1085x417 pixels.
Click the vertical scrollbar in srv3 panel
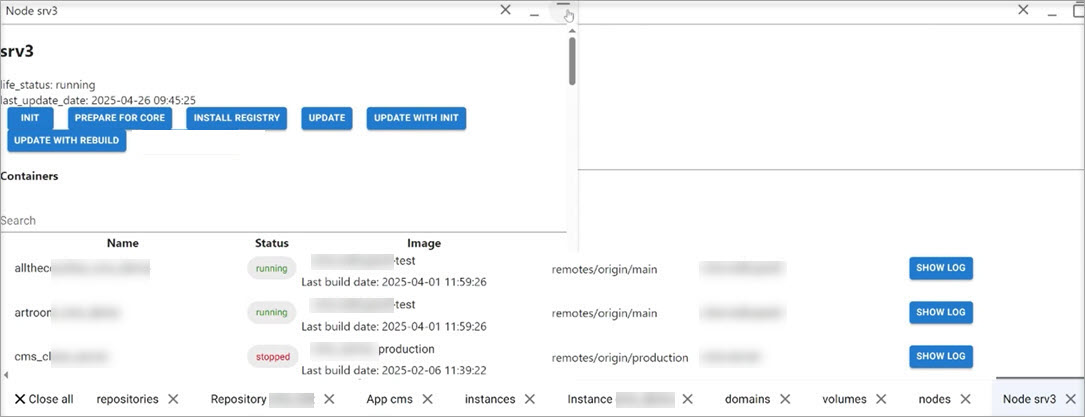(572, 61)
